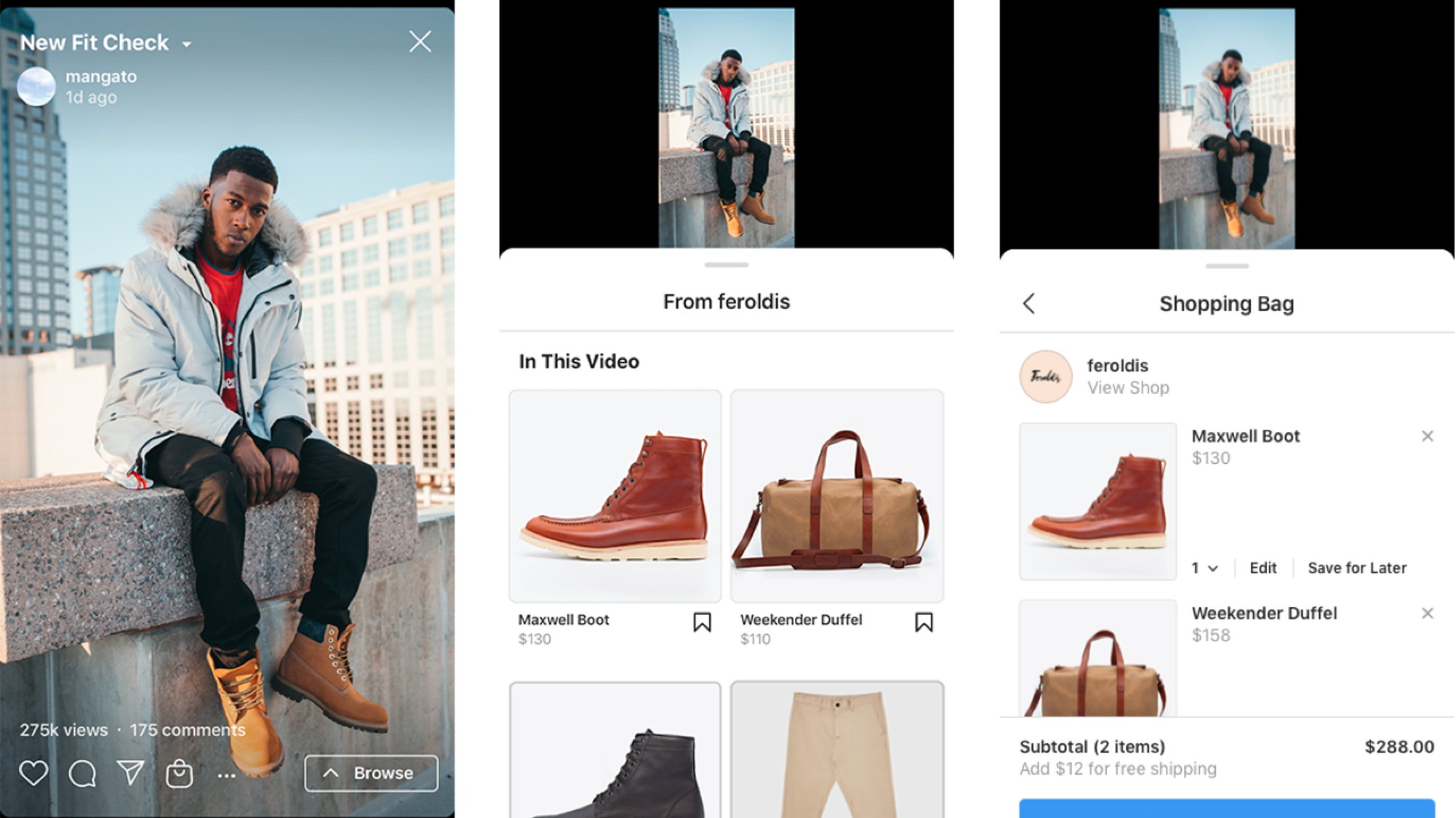The height and width of the screenshot is (818, 1456).
Task: Save Maxwell Boot with the bookmark icon
Action: pyautogui.click(x=702, y=622)
